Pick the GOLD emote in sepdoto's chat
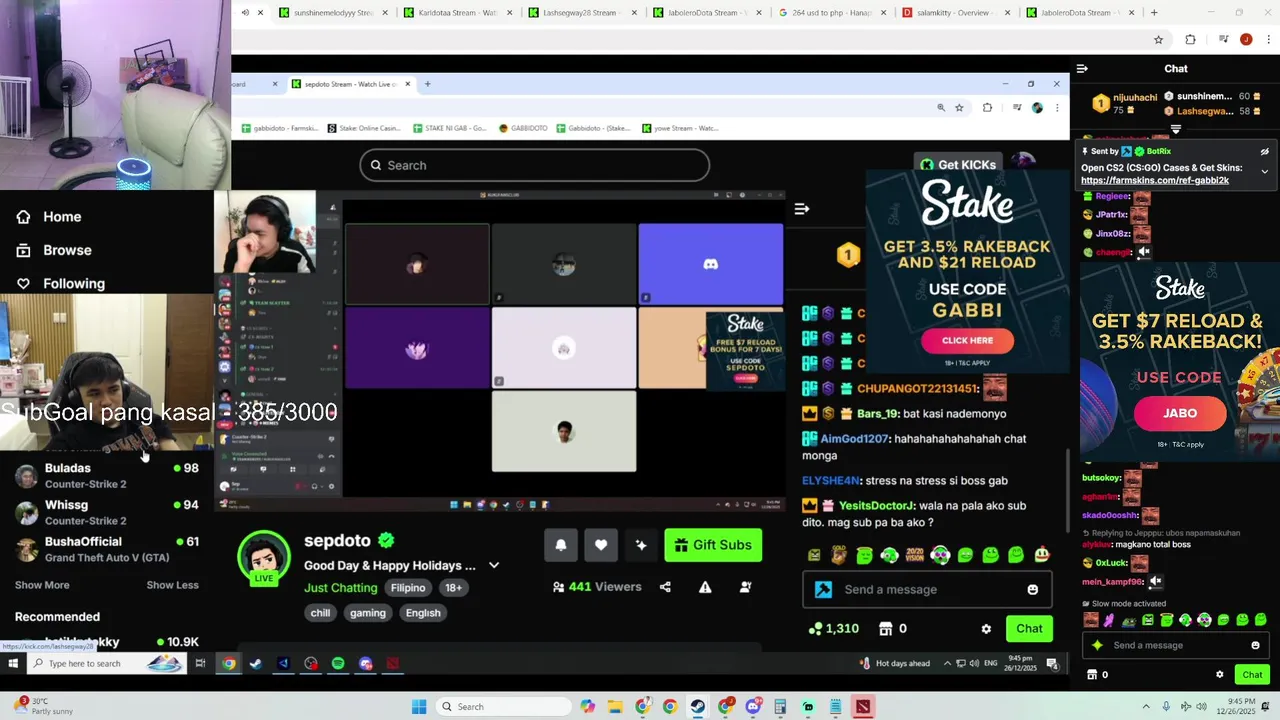The height and width of the screenshot is (720, 1280). point(839,555)
